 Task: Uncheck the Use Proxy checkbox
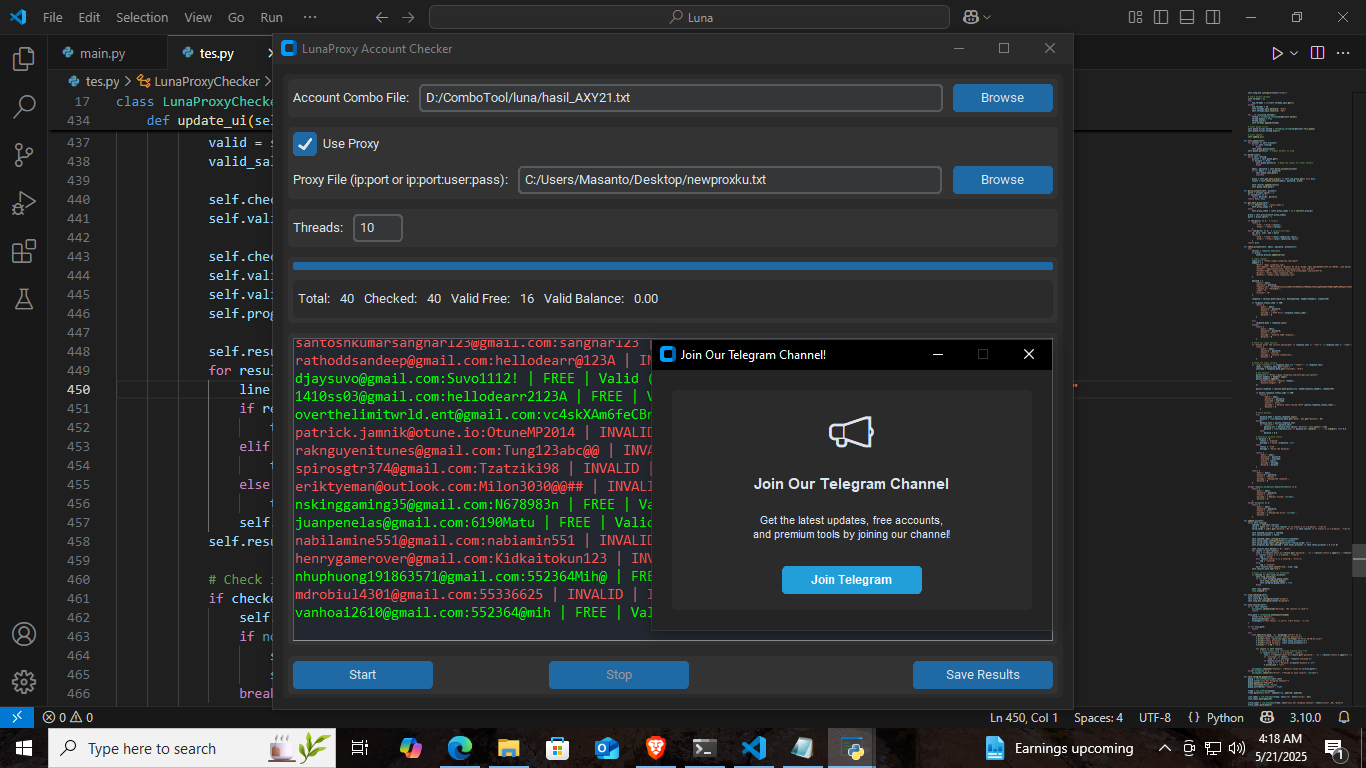(305, 144)
